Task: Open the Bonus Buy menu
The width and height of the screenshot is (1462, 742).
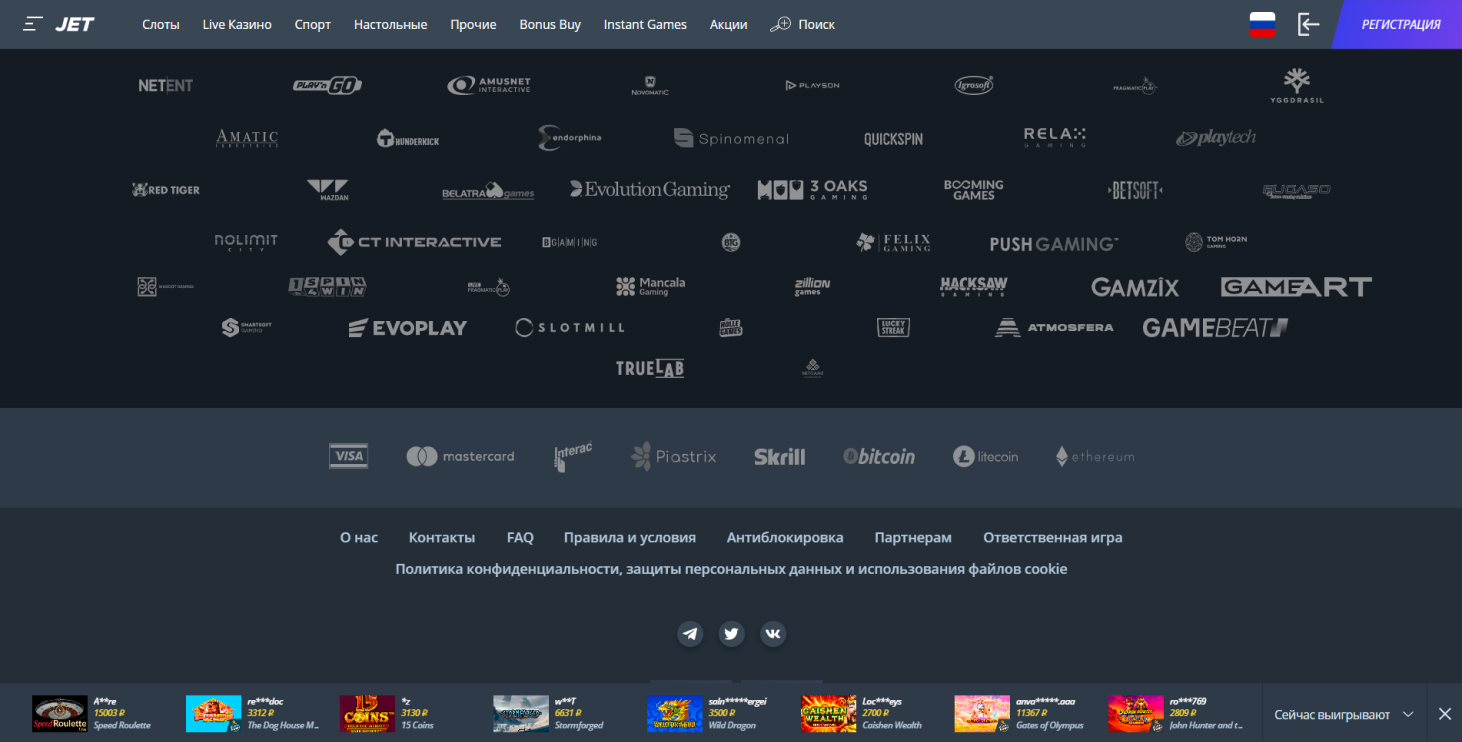Action: pyautogui.click(x=550, y=24)
